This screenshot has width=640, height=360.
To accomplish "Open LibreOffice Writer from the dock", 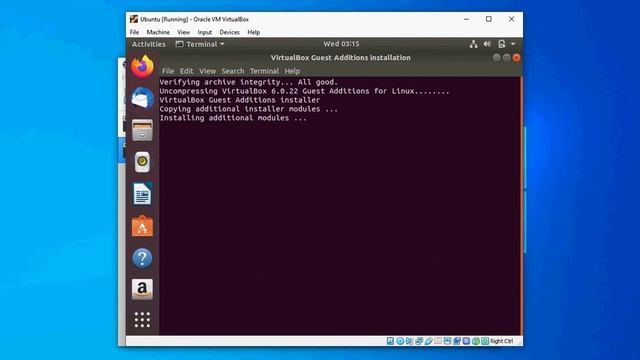I will pyautogui.click(x=142, y=194).
